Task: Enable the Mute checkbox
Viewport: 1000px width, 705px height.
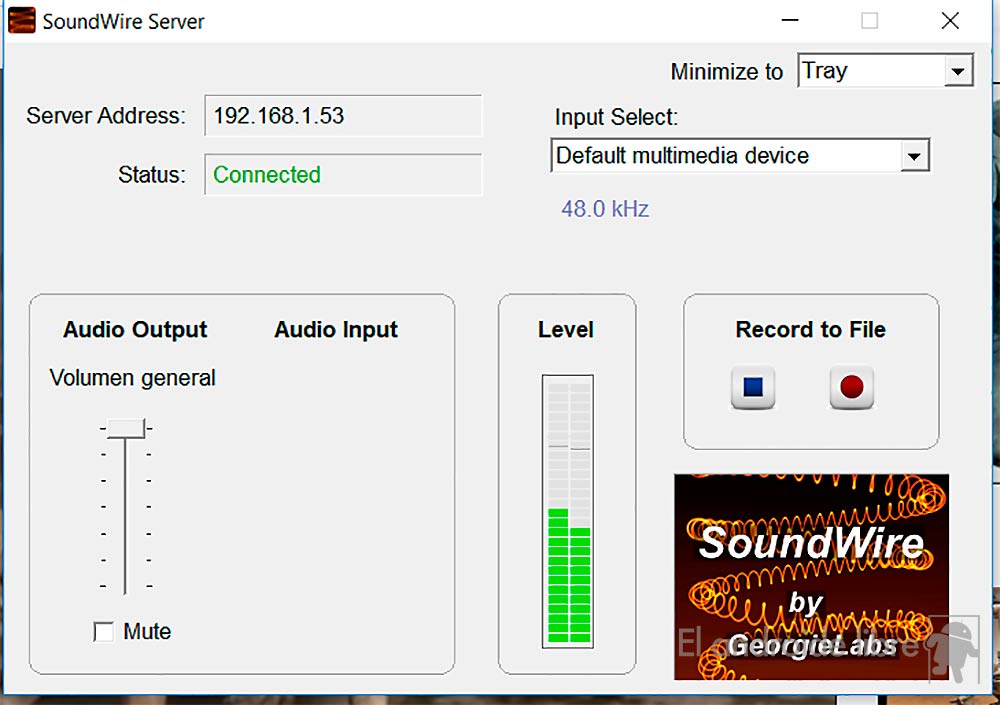Action: [103, 632]
